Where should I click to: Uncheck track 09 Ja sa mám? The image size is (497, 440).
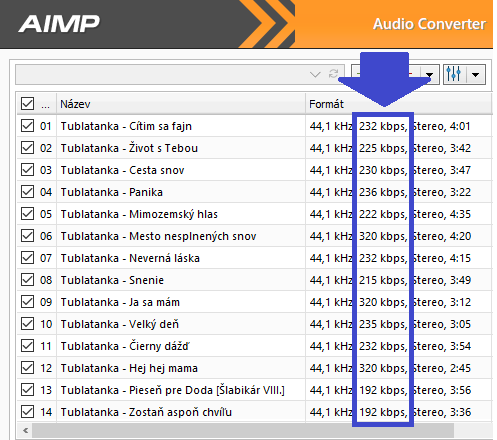click(x=27, y=302)
